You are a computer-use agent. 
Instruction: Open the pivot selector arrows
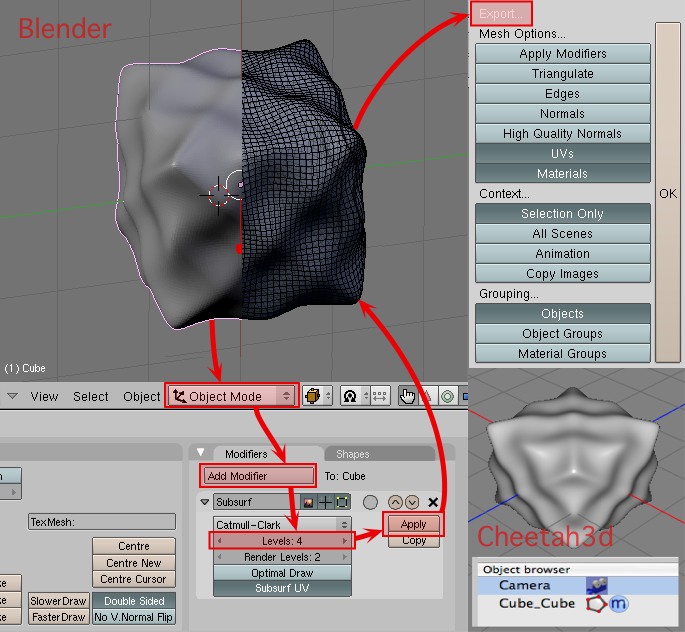366,397
